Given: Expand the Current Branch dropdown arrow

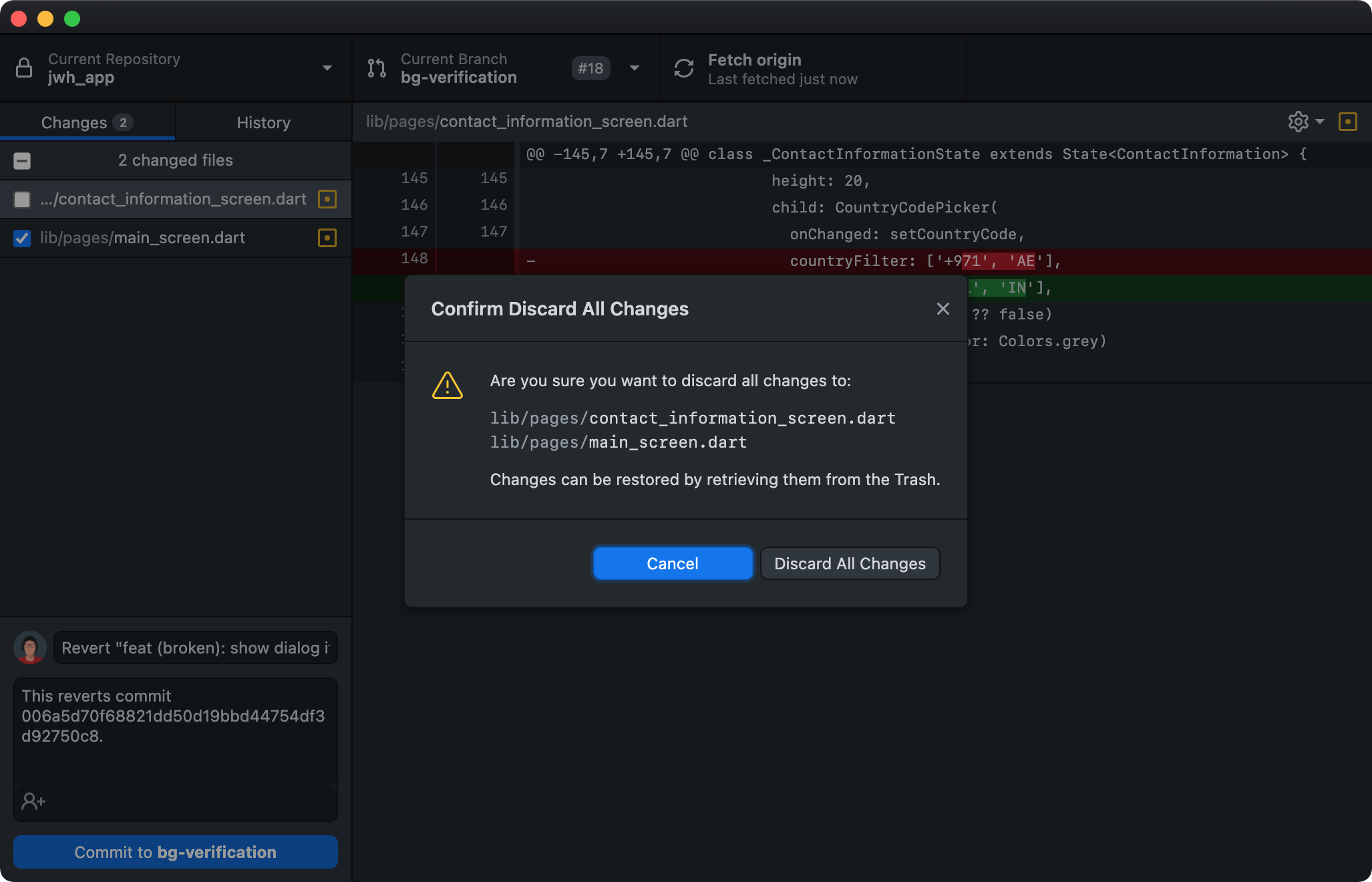Looking at the screenshot, I should click(635, 68).
